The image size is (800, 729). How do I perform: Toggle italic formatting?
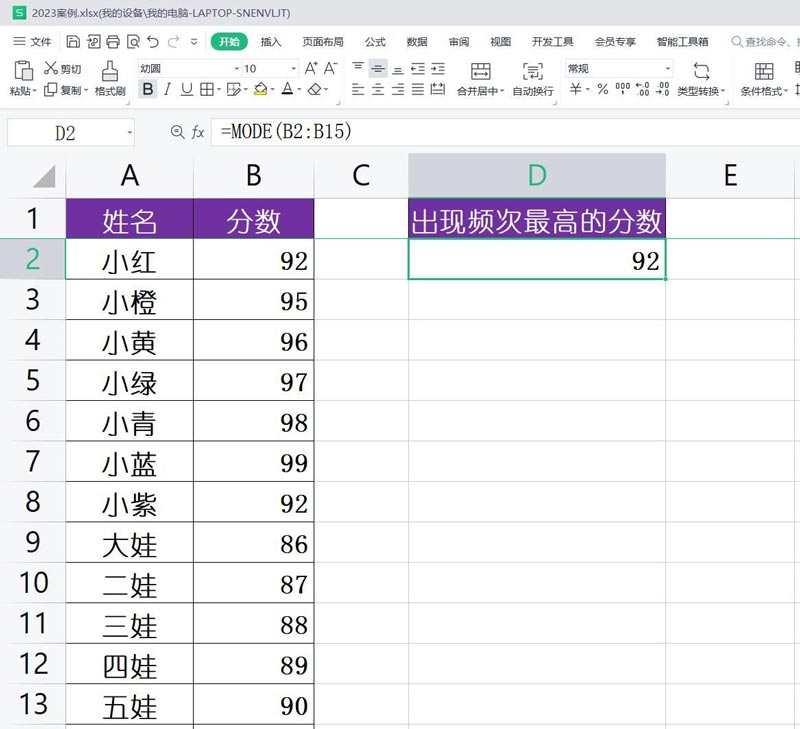point(167,90)
